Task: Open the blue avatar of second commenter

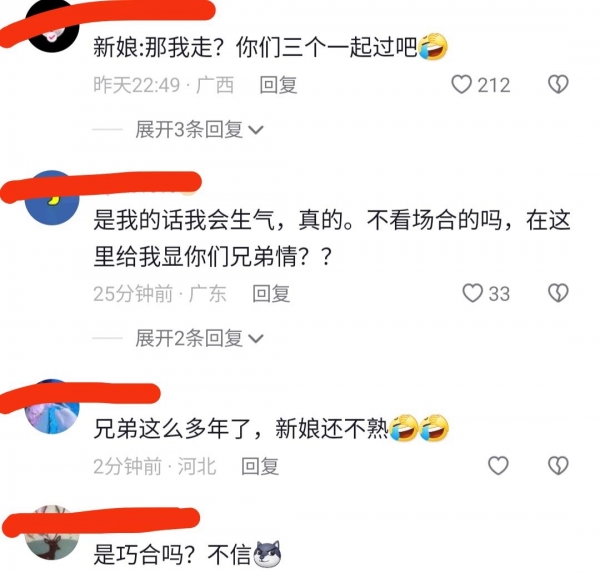Action: [x=52, y=198]
